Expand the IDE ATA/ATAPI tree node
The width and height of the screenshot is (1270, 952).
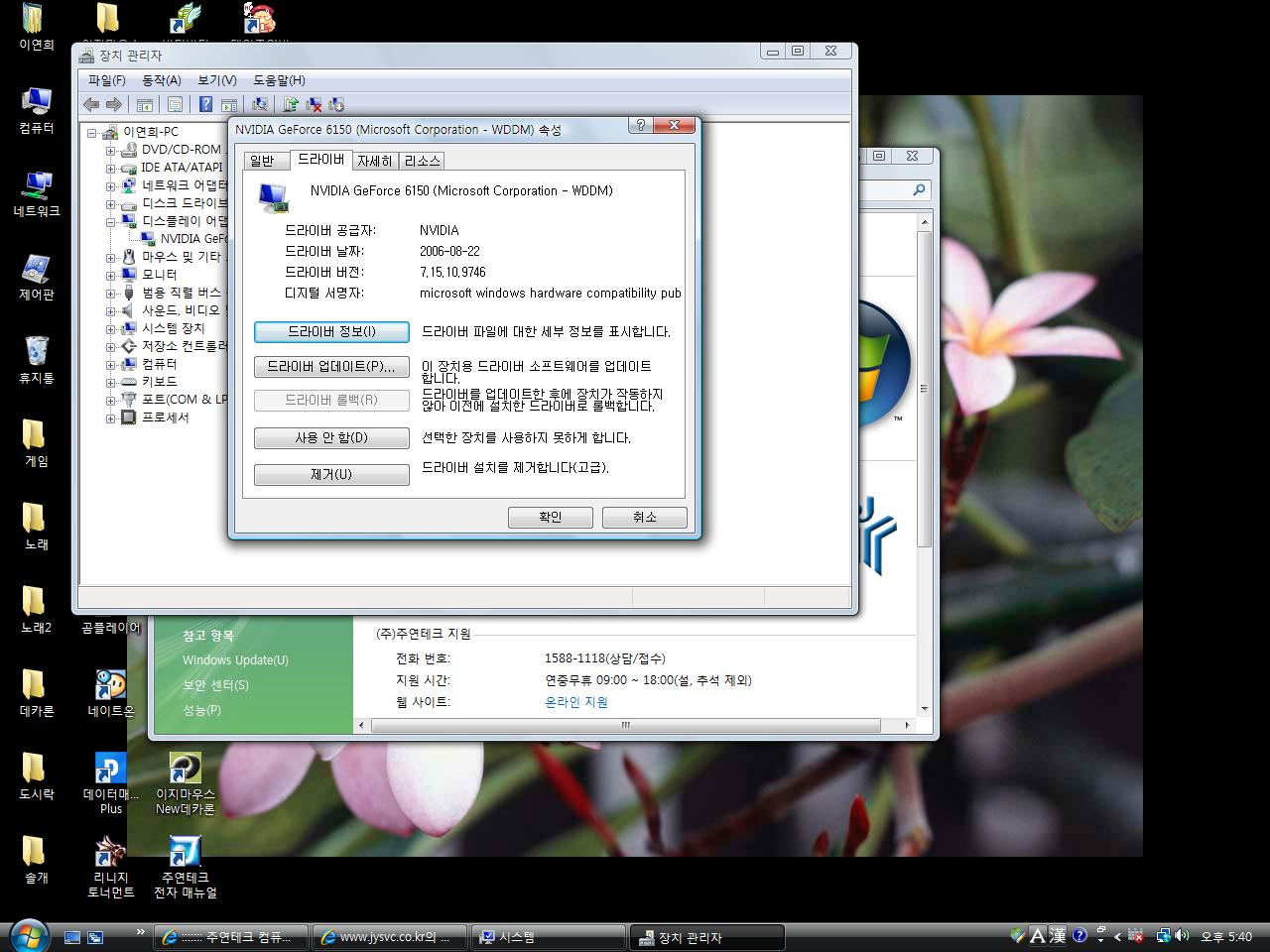pos(111,168)
